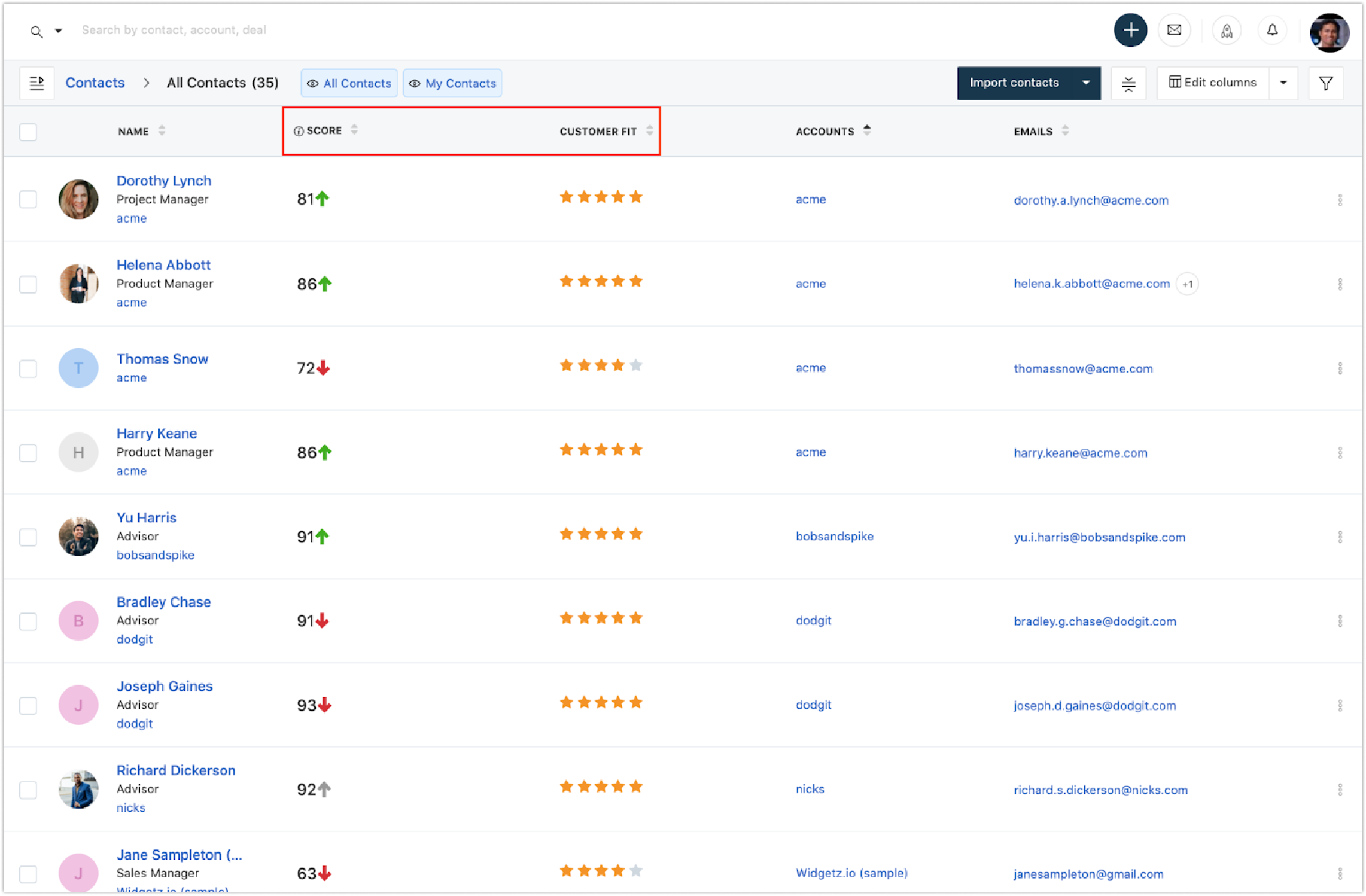Click the filter funnel icon
1366x896 pixels.
pyautogui.click(x=1325, y=83)
